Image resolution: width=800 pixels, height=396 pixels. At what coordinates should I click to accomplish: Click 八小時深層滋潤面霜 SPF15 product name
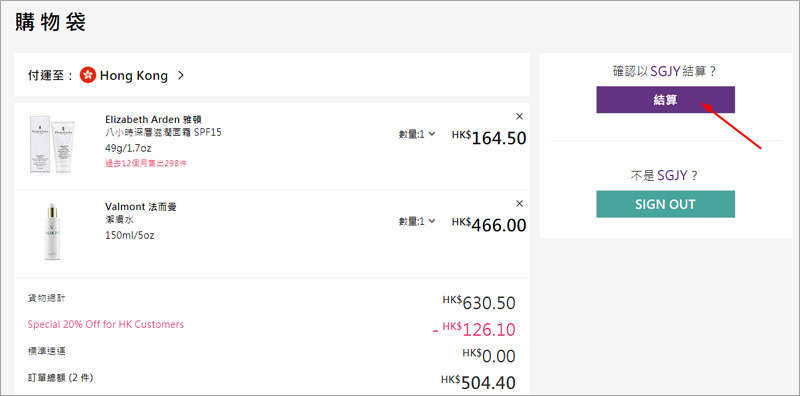pos(163,133)
